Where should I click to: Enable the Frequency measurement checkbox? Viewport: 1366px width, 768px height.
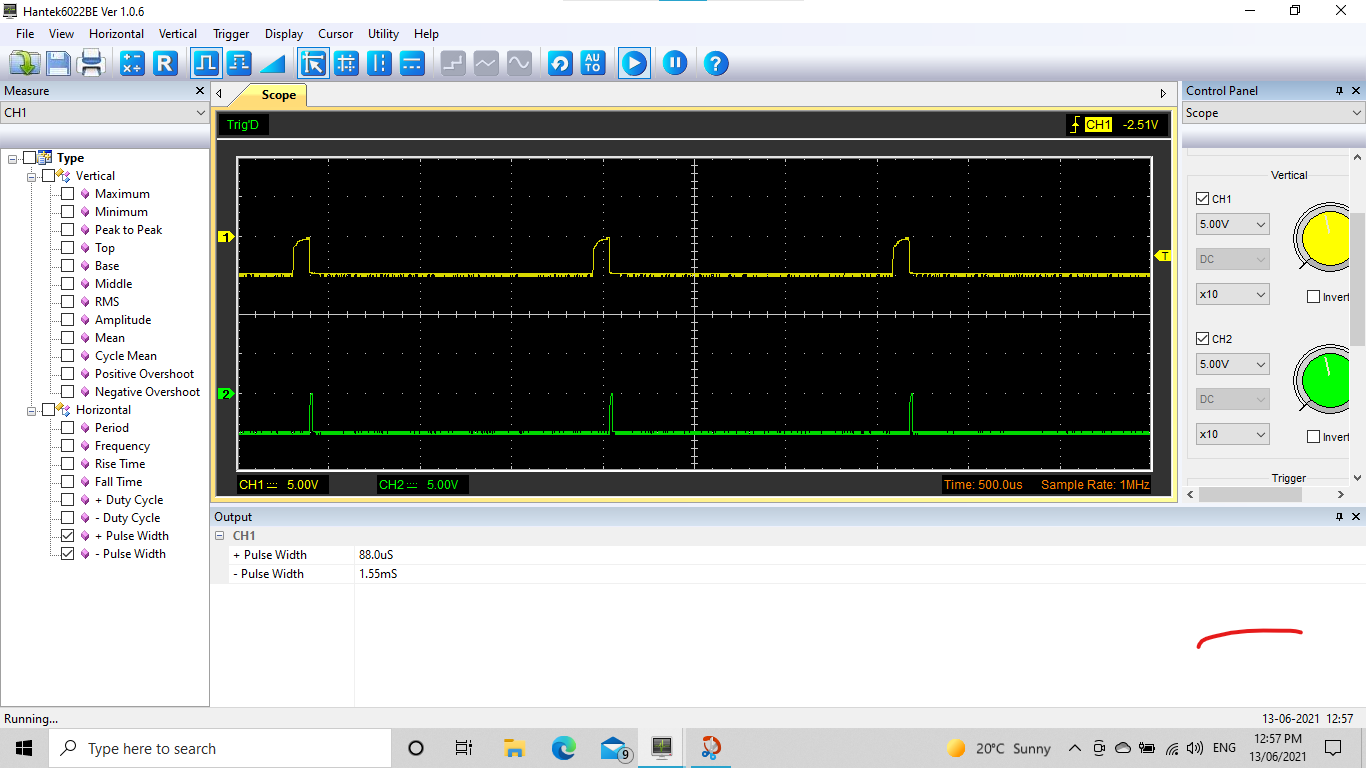[x=68, y=446]
